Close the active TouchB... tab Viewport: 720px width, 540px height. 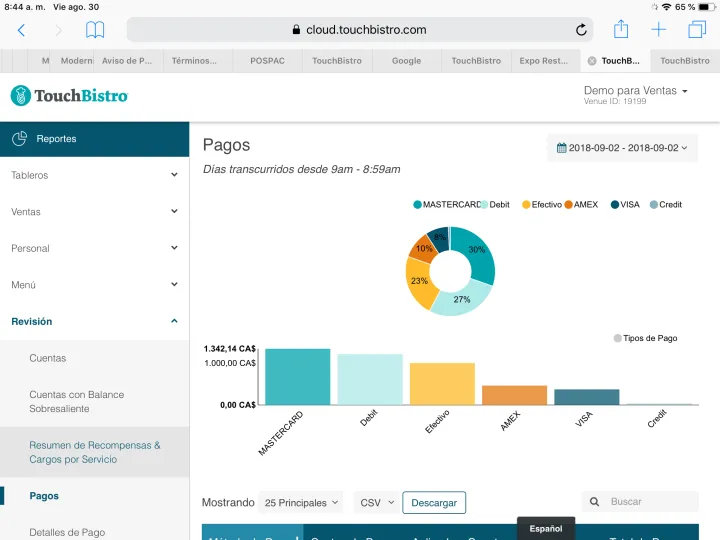pos(592,61)
